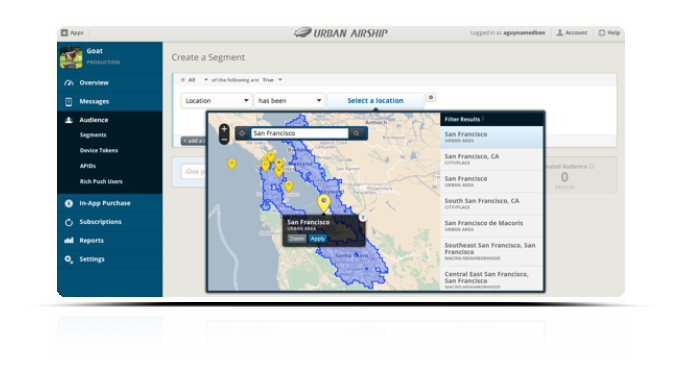Close the San Francisco map popup
This screenshot has height=375, width=680.
[x=363, y=217]
